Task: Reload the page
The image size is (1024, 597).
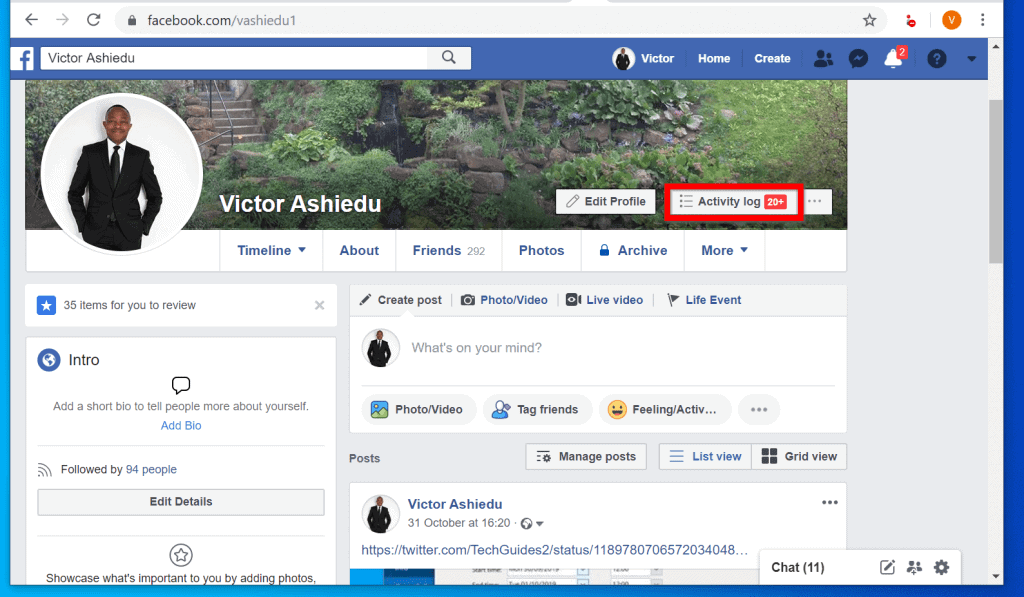Action: (x=93, y=20)
